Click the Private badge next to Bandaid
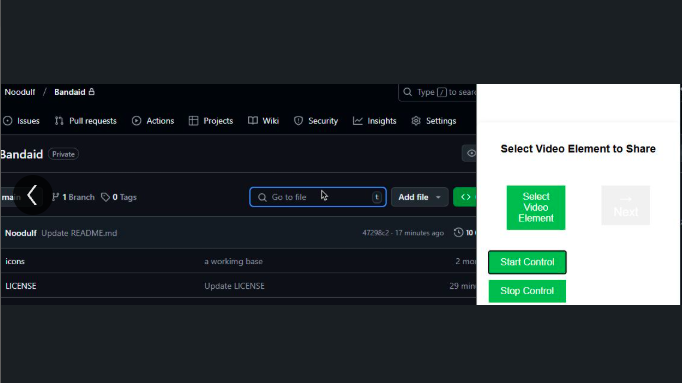 pos(64,154)
